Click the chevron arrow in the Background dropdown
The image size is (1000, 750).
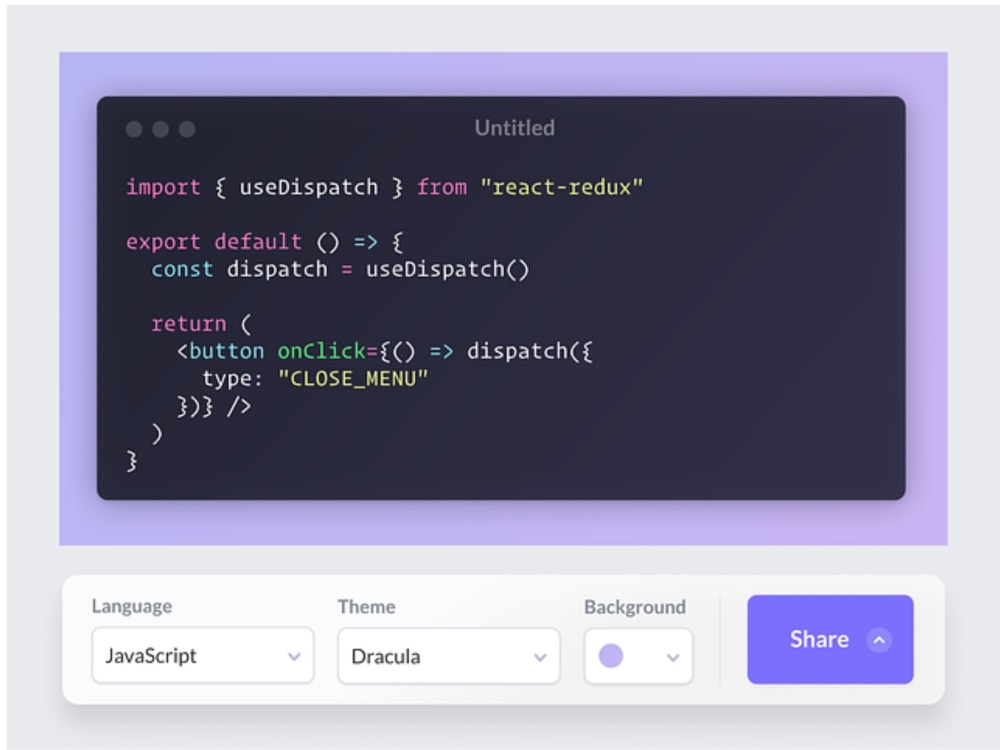[x=673, y=657]
